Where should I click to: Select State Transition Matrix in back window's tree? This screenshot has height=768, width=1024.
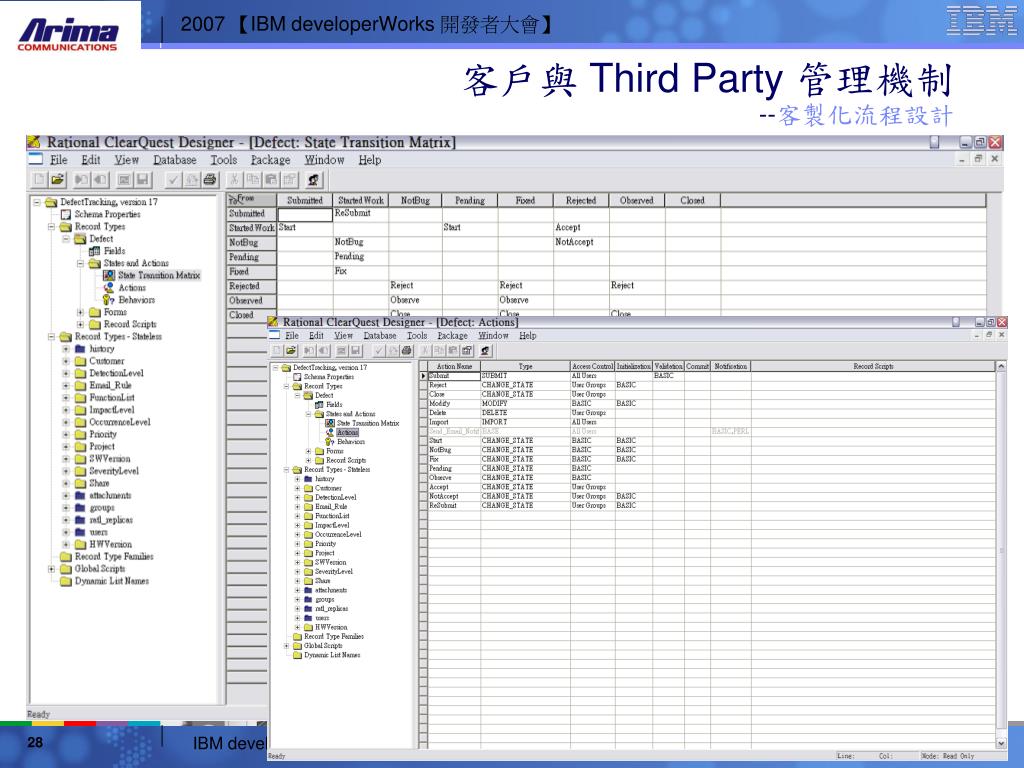159,275
